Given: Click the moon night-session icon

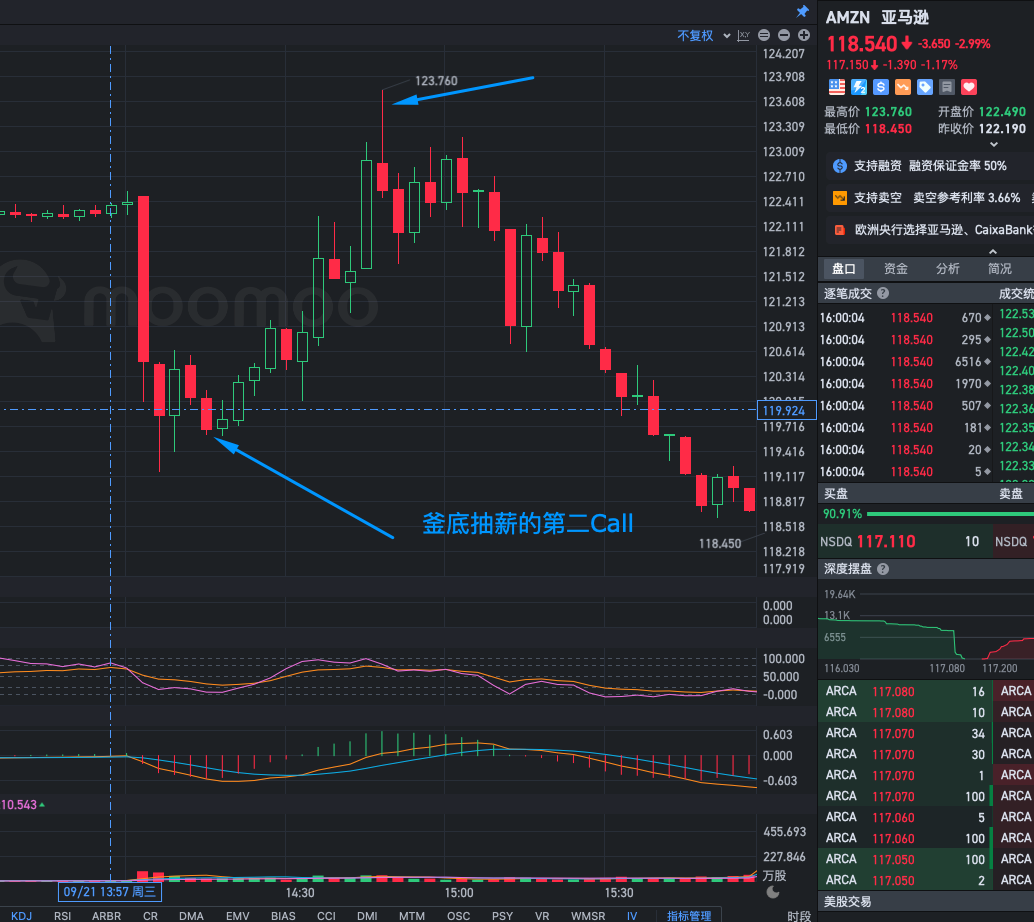Looking at the screenshot, I should tap(773, 892).
